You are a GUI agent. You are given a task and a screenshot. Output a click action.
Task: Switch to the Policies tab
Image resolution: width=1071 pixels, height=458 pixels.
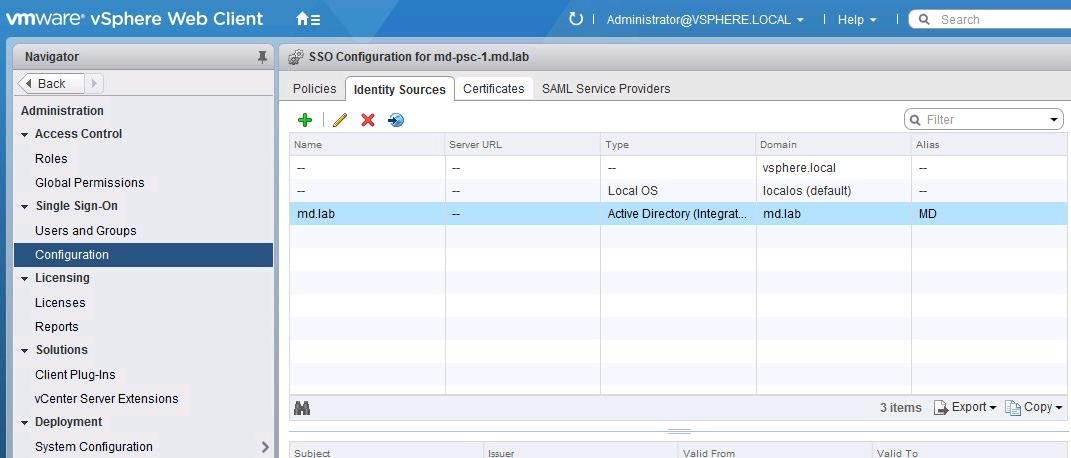[314, 89]
